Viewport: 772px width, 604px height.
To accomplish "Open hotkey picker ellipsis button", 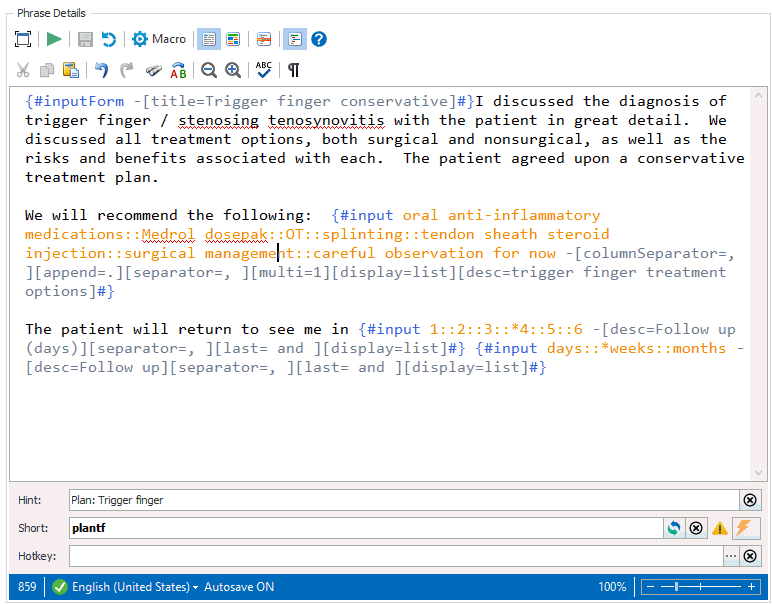I will pos(731,556).
